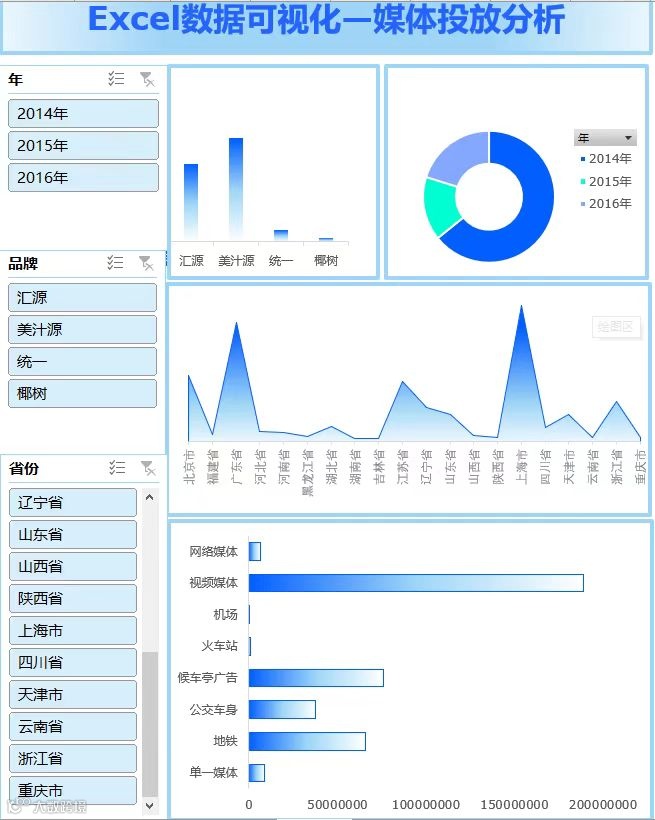Pick 浙江省 in province slicer
Viewport: 655px width, 820px height.
(x=73, y=758)
